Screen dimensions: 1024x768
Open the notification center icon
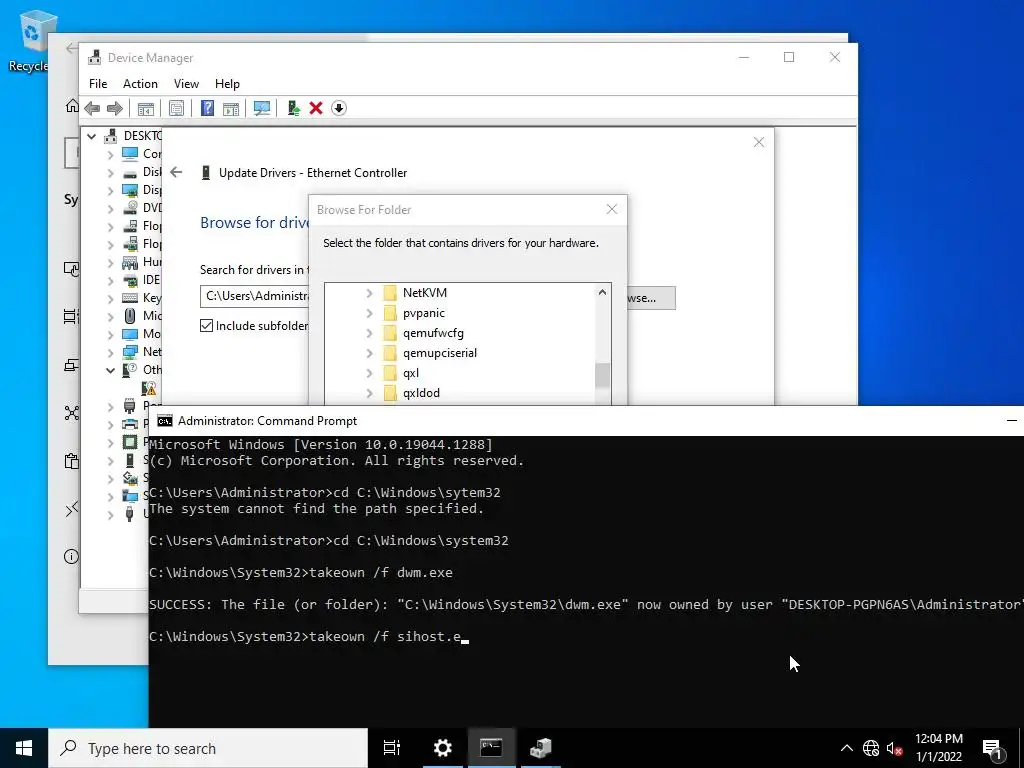pos(993,748)
